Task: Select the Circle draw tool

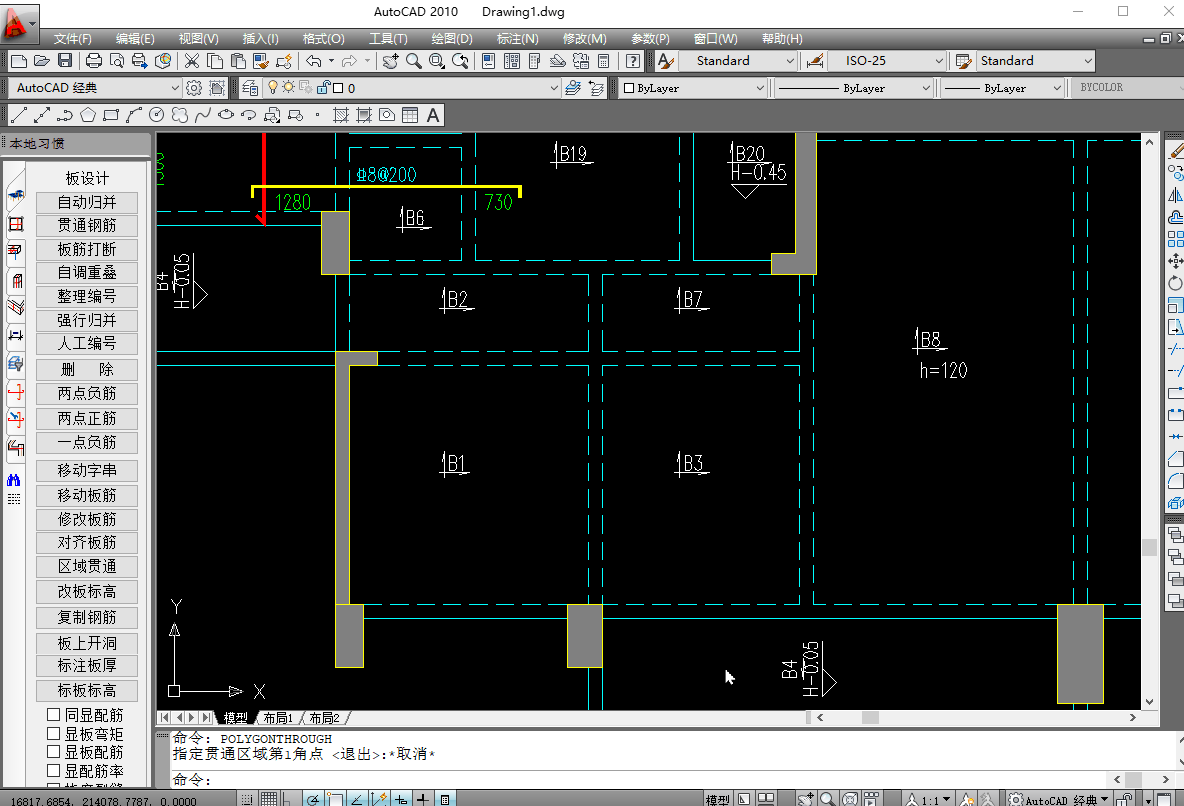Action: (156, 115)
